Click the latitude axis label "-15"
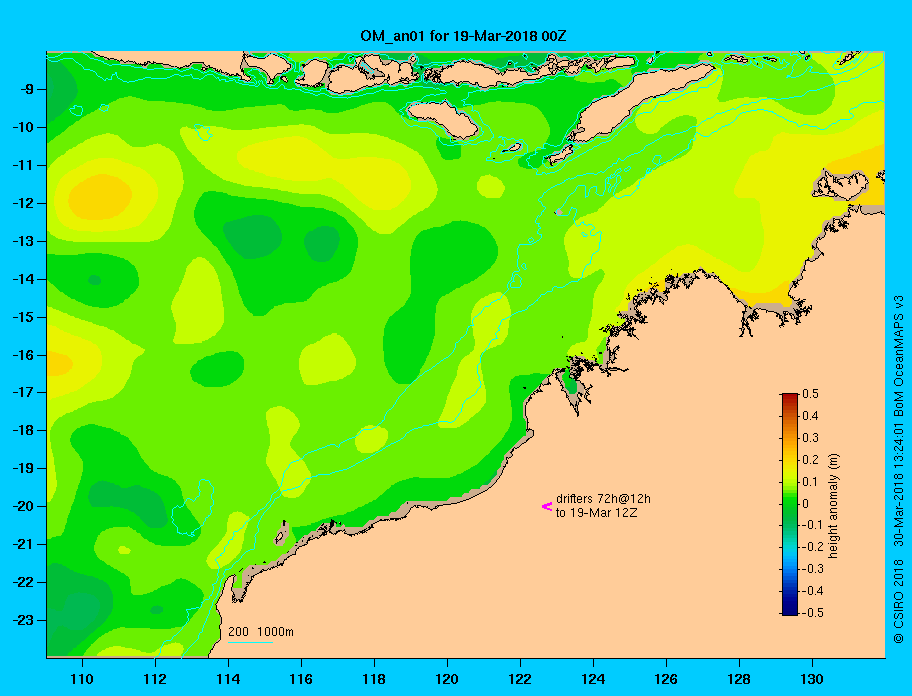 (23, 317)
